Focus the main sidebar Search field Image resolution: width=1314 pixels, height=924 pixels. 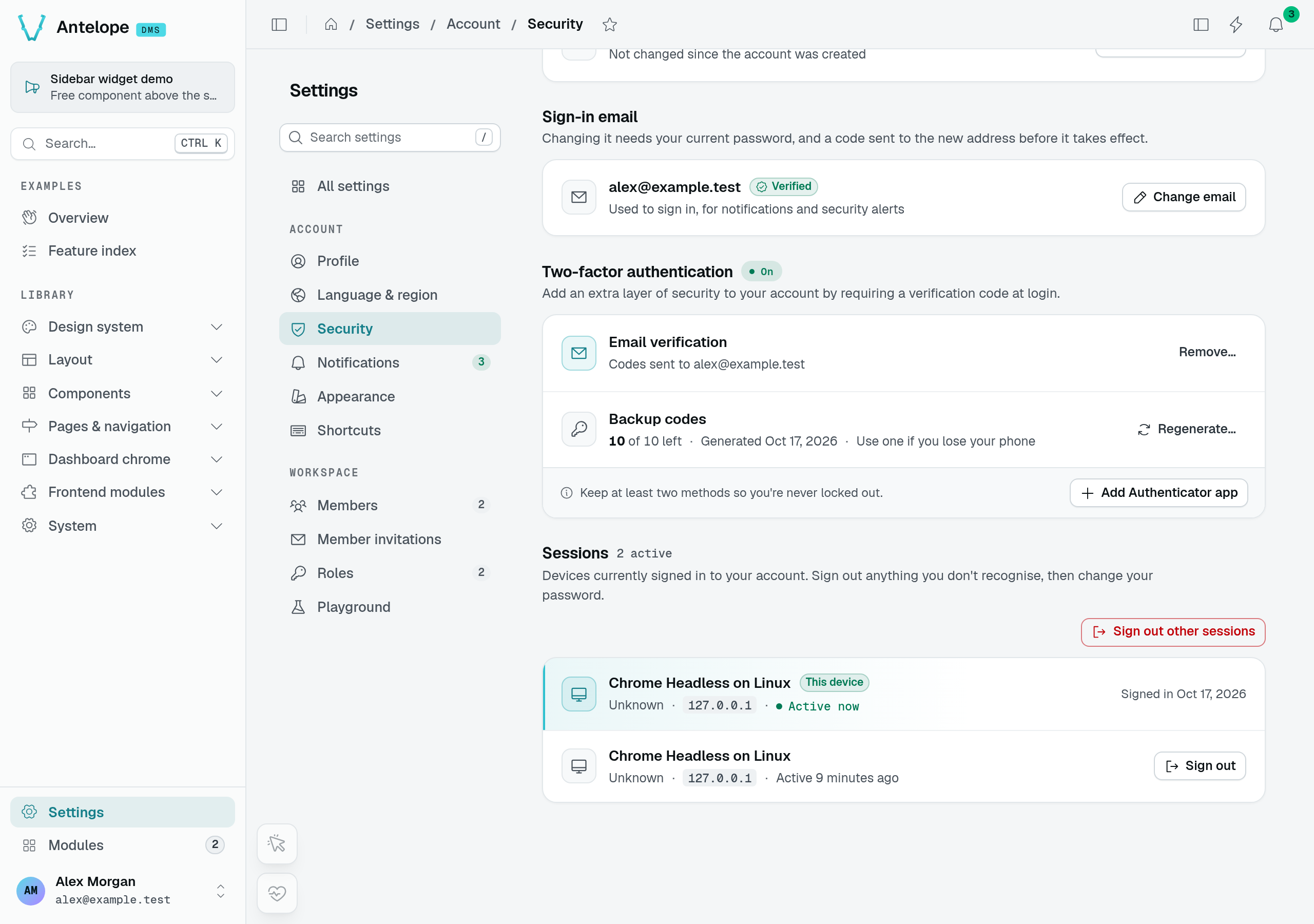[123, 143]
